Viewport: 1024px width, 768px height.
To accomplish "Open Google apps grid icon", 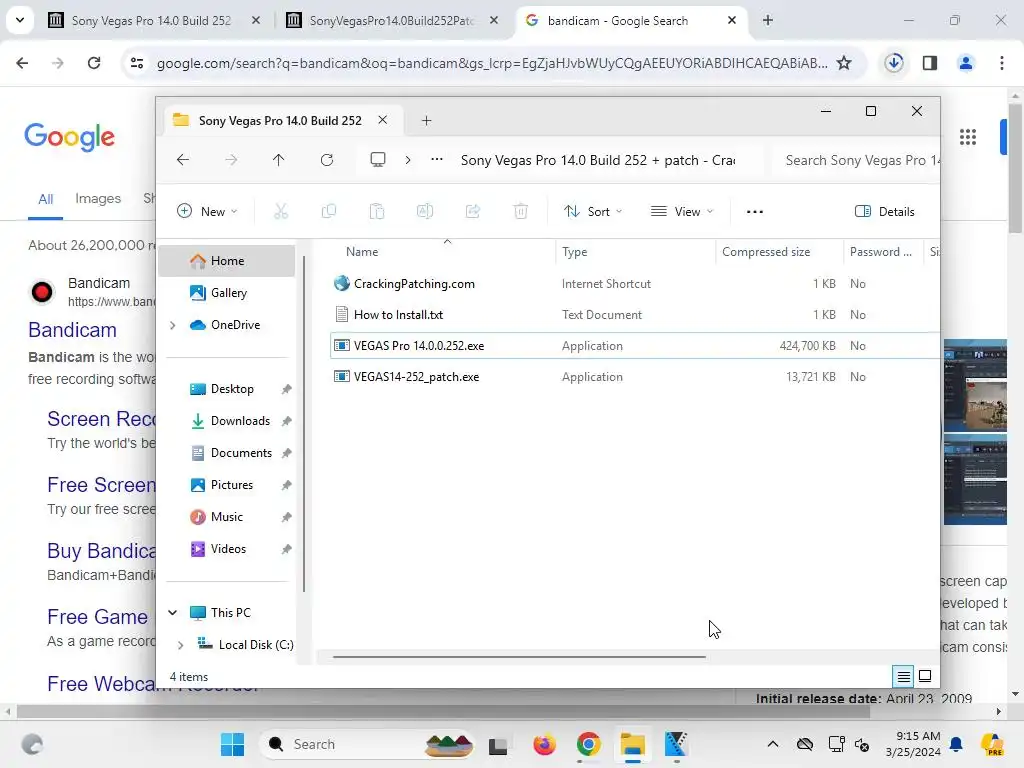I will click(x=968, y=137).
